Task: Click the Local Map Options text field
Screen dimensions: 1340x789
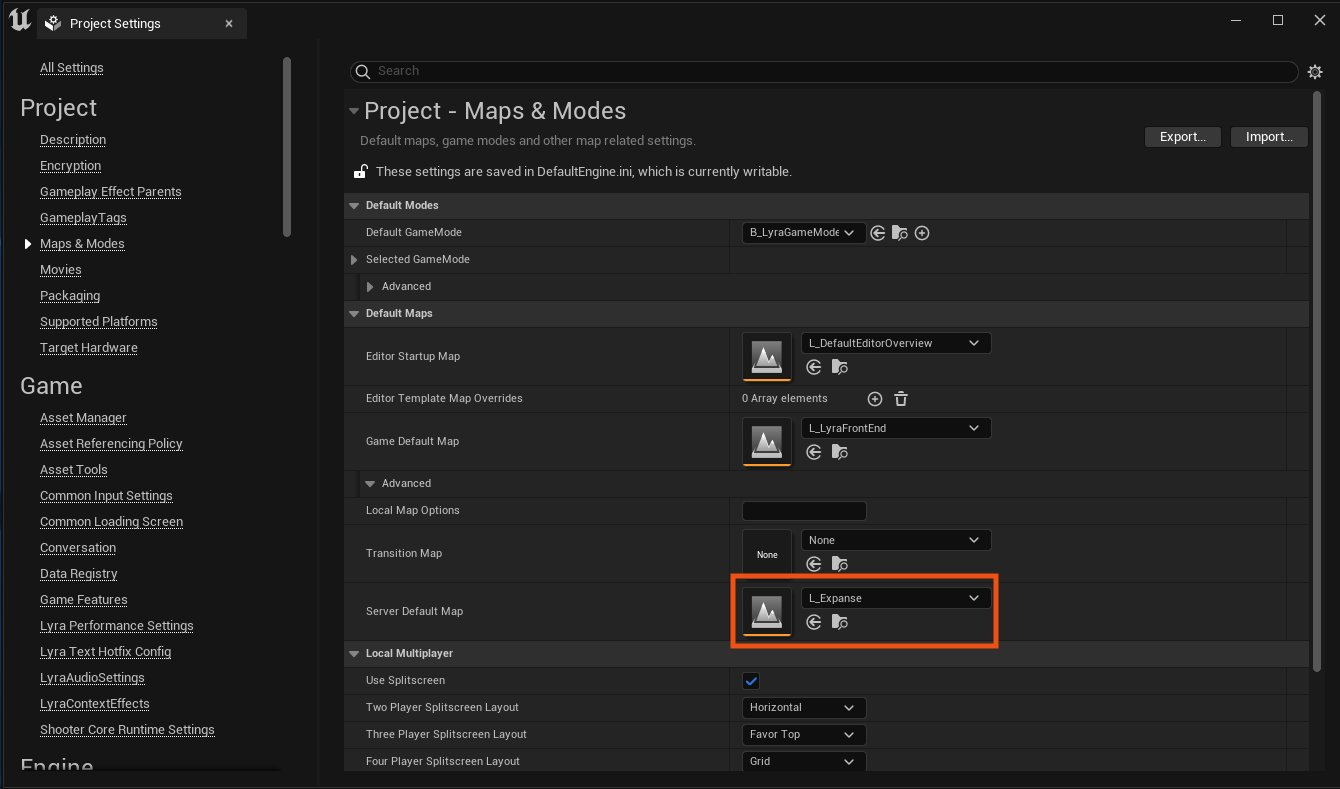Action: (x=804, y=511)
